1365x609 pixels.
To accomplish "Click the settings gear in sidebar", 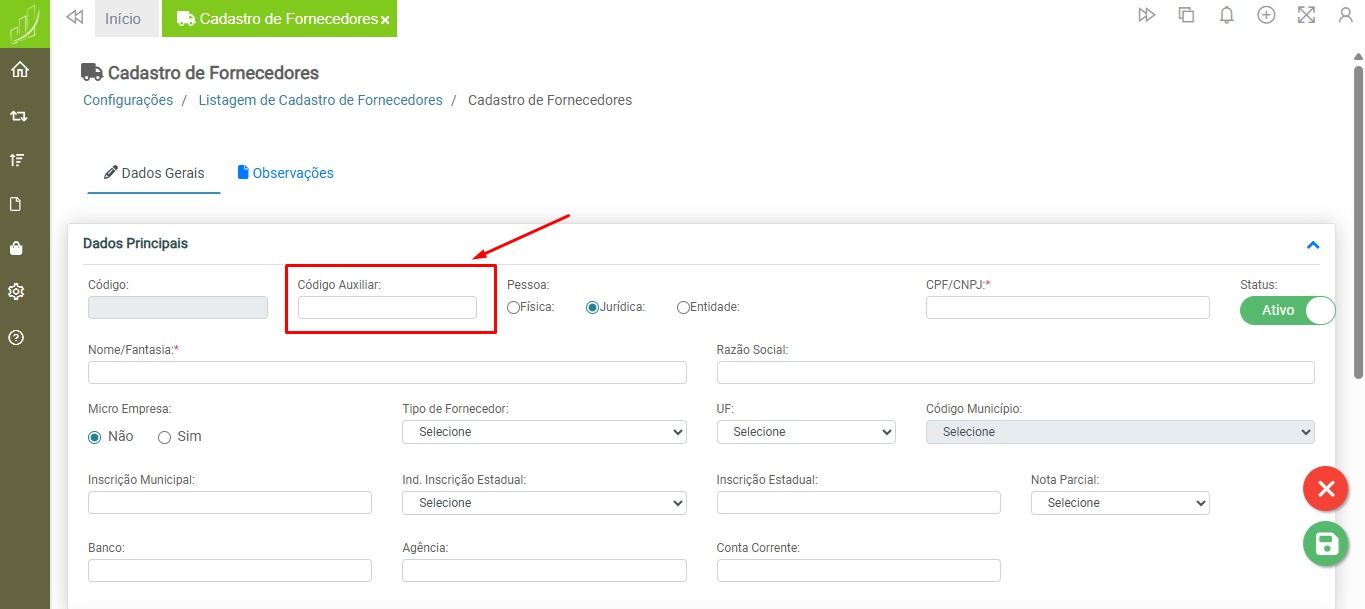I will point(17,292).
